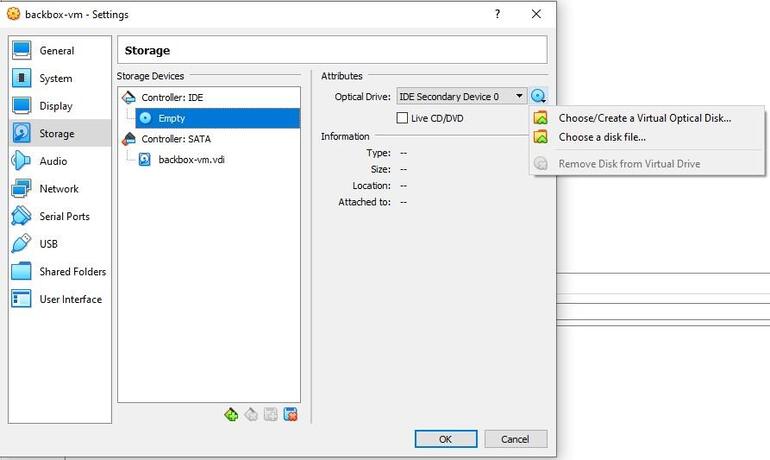This screenshot has height=460, width=770.
Task: Open the Serial Ports icon
Action: [22, 216]
